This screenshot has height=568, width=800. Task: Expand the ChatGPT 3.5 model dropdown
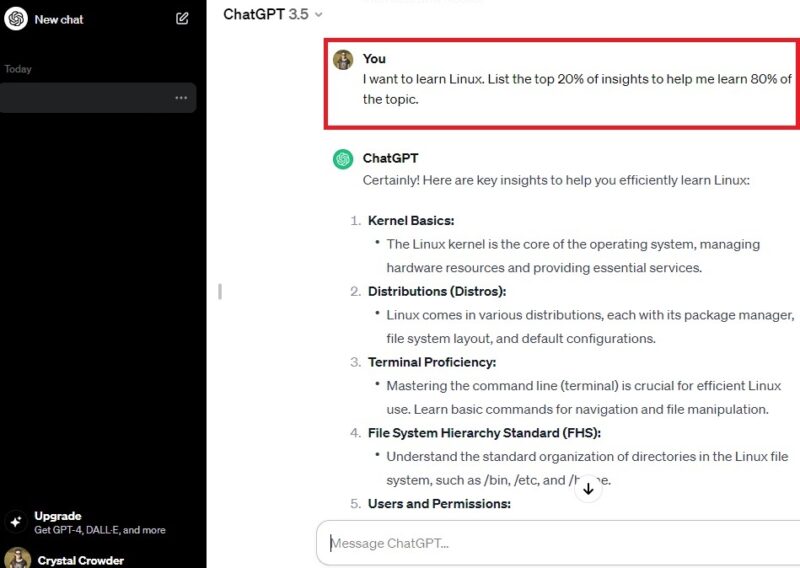coord(273,14)
